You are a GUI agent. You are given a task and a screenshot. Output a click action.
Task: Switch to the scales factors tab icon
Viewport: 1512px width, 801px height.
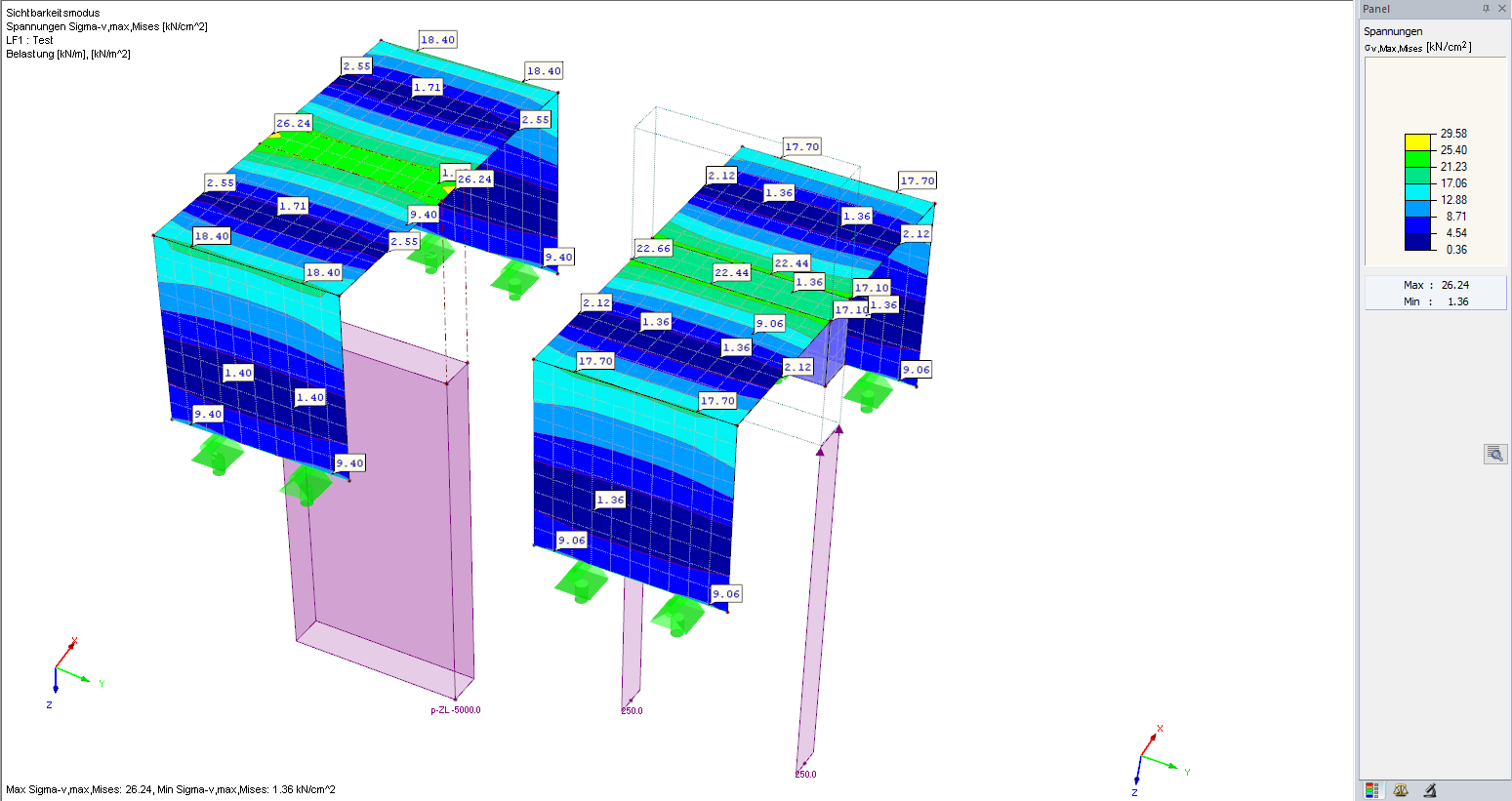click(x=1401, y=790)
